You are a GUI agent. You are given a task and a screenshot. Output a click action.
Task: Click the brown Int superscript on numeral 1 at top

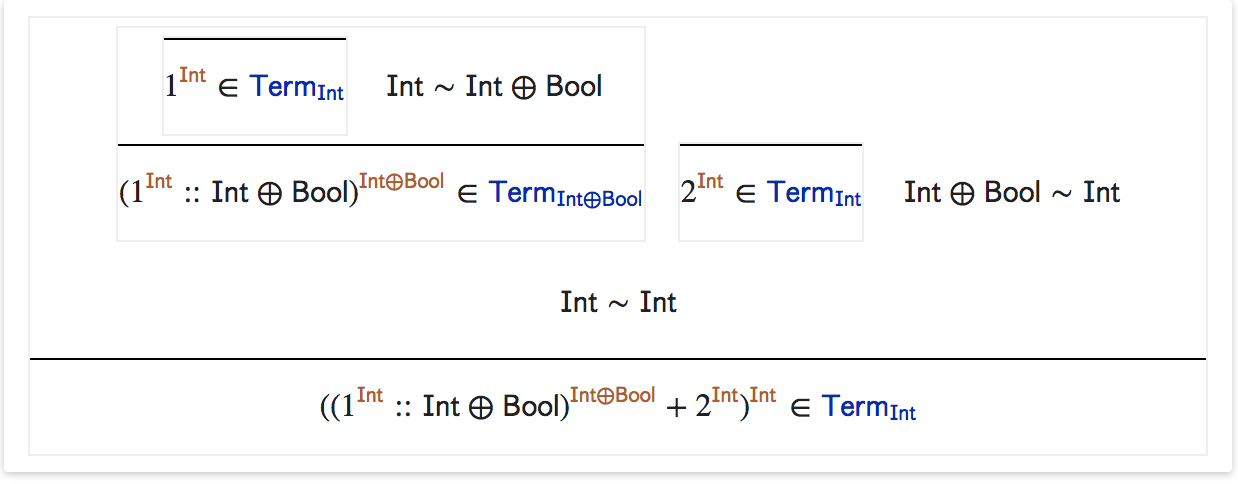(193, 75)
